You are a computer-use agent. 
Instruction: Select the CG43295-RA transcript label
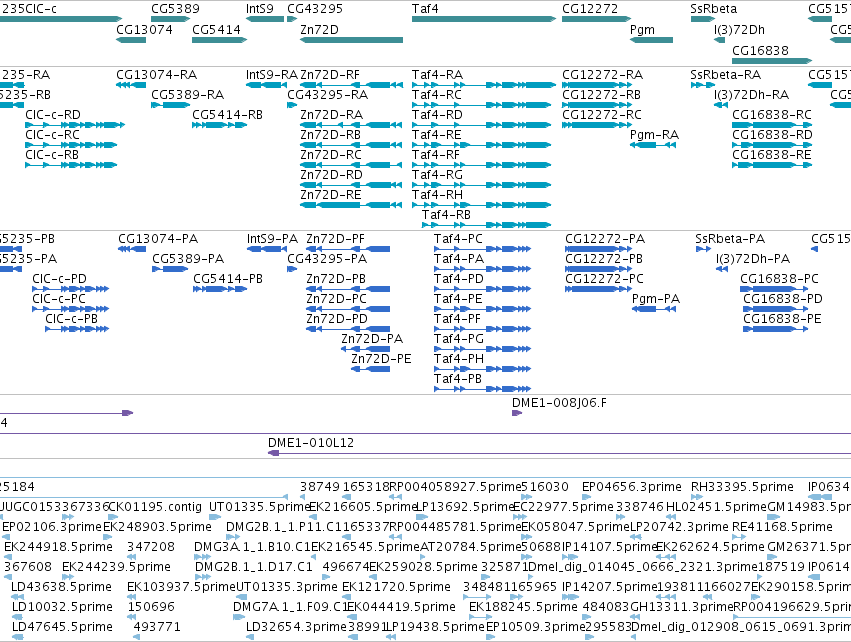pyautogui.click(x=328, y=94)
